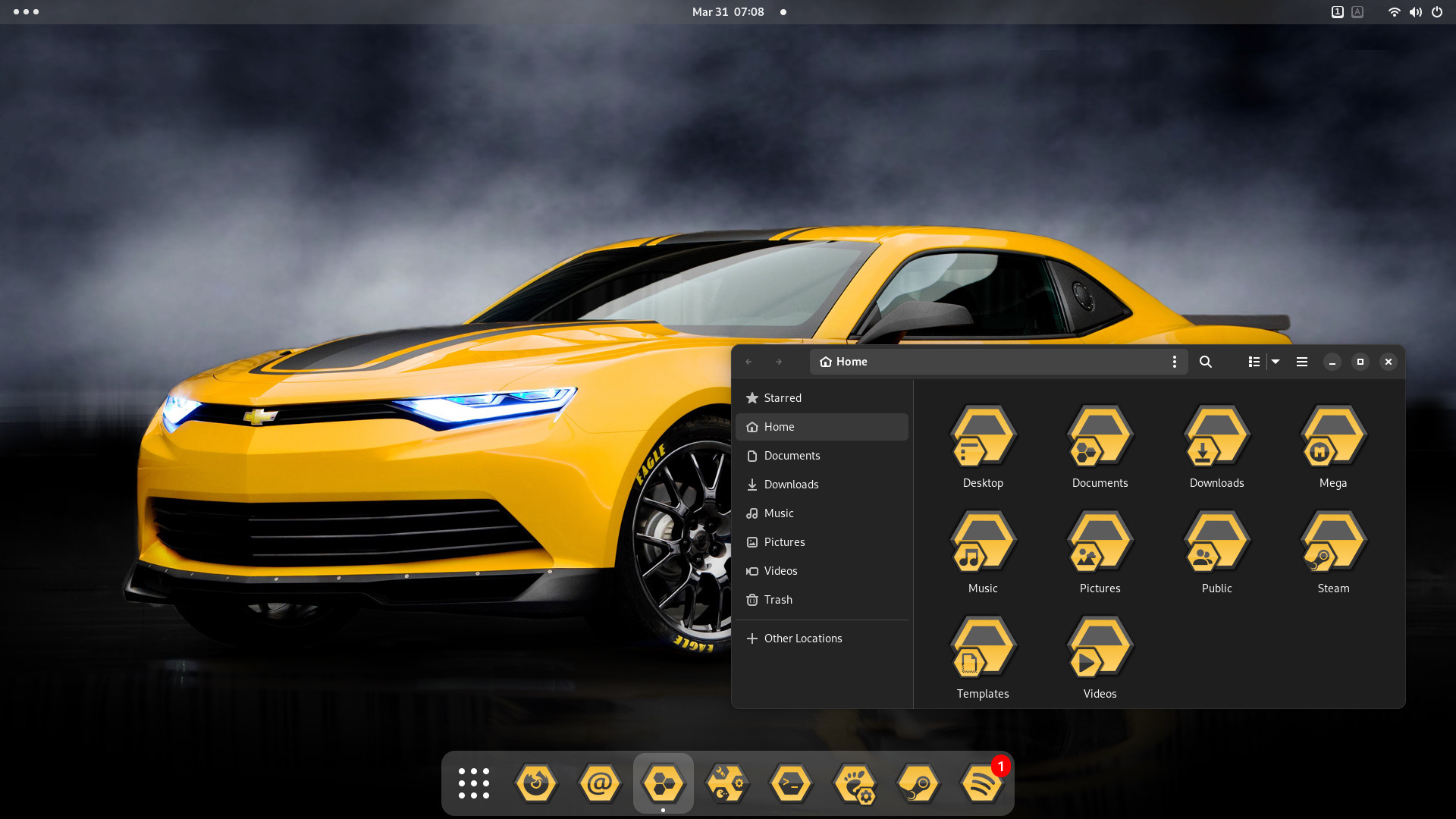Open the path bar kebab menu
The height and width of the screenshot is (819, 1456).
[x=1174, y=362]
